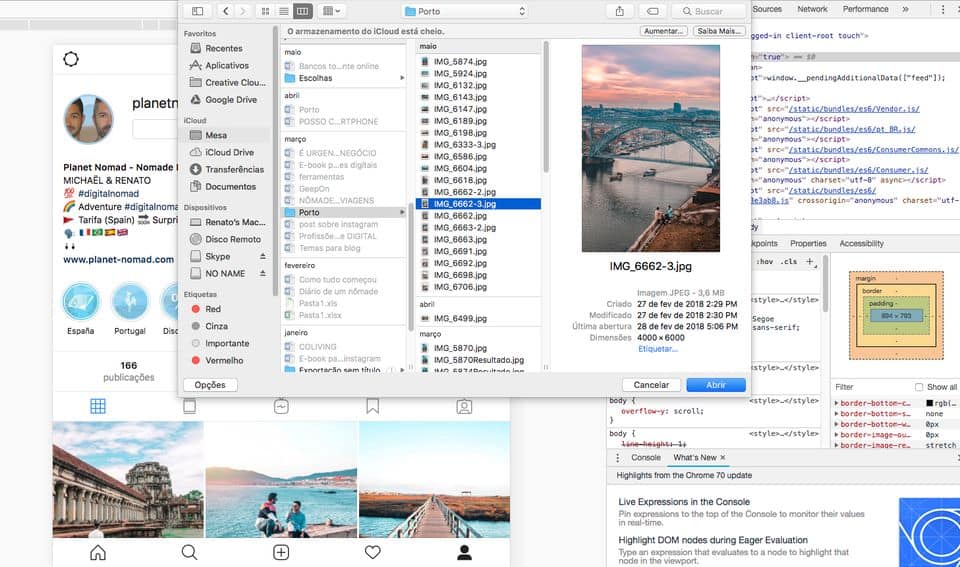
Task: Open the España story highlight
Action: coord(81,302)
